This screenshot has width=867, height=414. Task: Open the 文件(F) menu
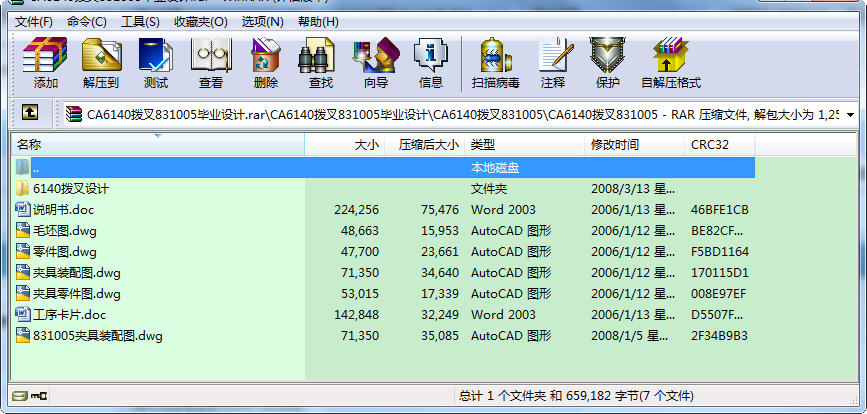33,22
